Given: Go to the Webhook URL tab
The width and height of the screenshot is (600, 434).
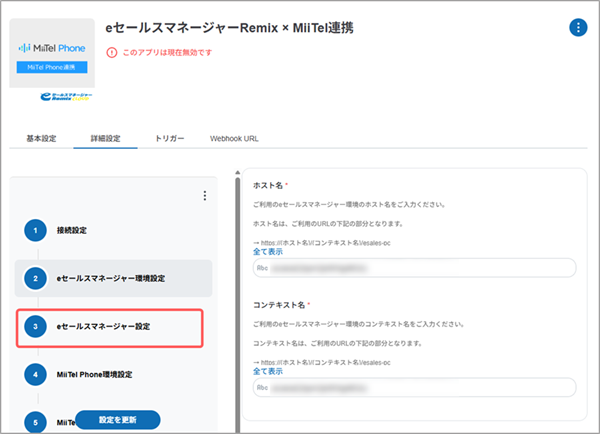Looking at the screenshot, I should point(234,138).
